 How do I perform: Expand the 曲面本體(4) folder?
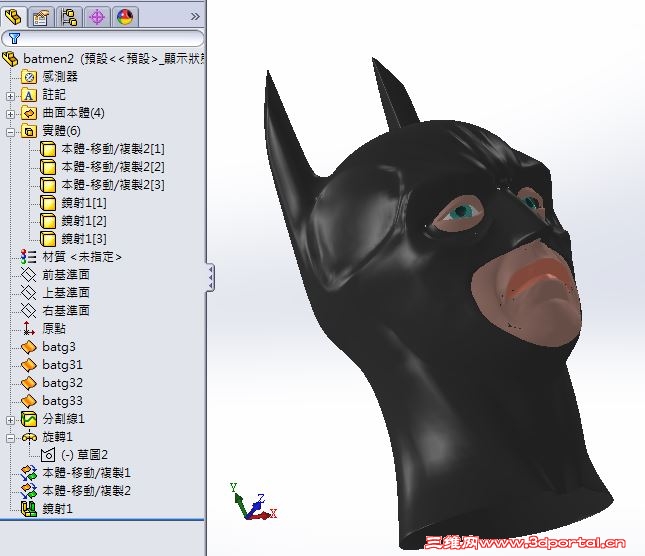(10, 114)
